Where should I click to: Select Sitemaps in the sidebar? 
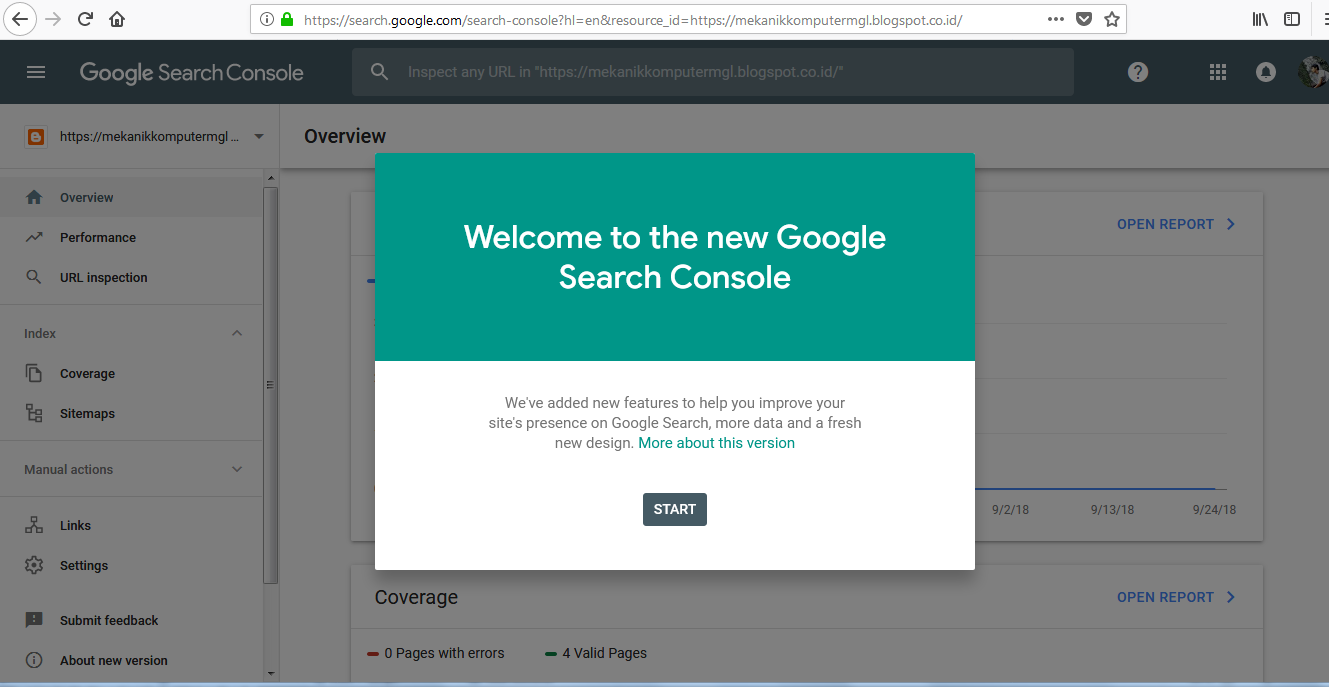[x=131, y=413]
